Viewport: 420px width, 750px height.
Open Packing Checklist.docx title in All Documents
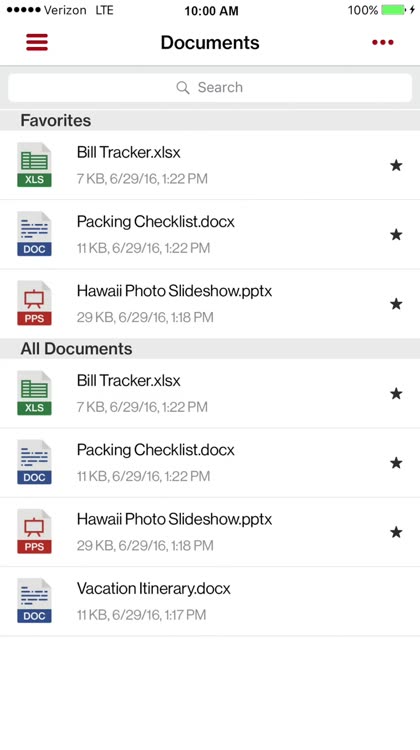[155, 450]
